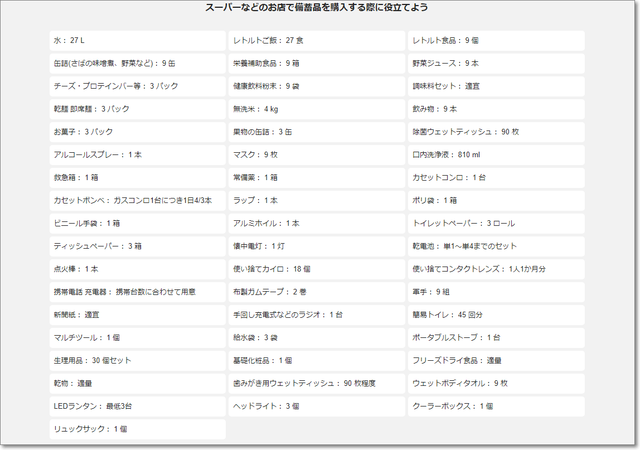Click the レトルト食品：9 個 entry
Viewport: 640px width, 450px height.
click(496, 41)
